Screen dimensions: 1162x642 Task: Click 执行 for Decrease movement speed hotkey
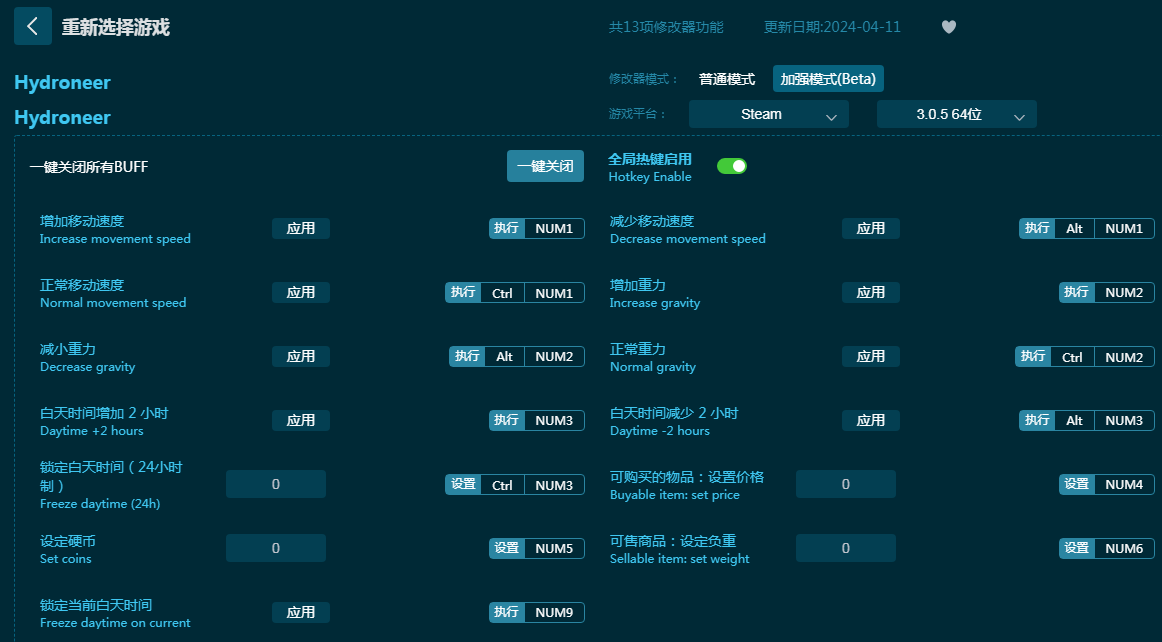[x=1037, y=228]
